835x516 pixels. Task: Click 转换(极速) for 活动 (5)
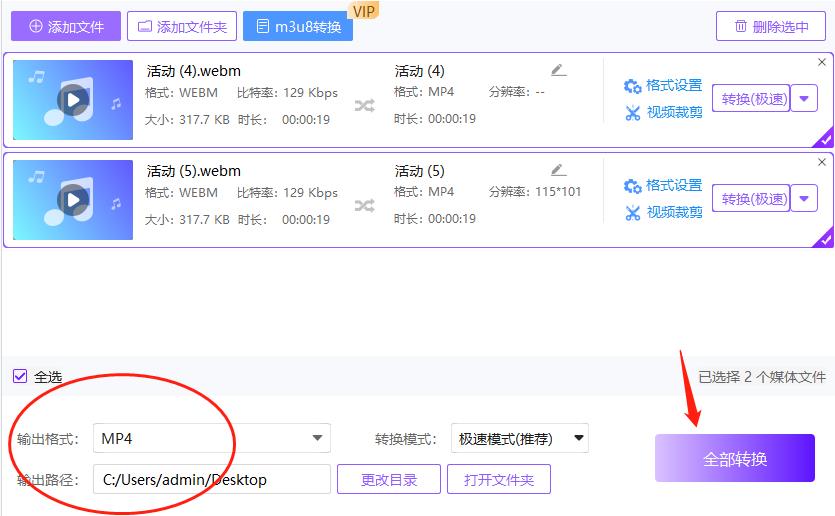(x=751, y=199)
